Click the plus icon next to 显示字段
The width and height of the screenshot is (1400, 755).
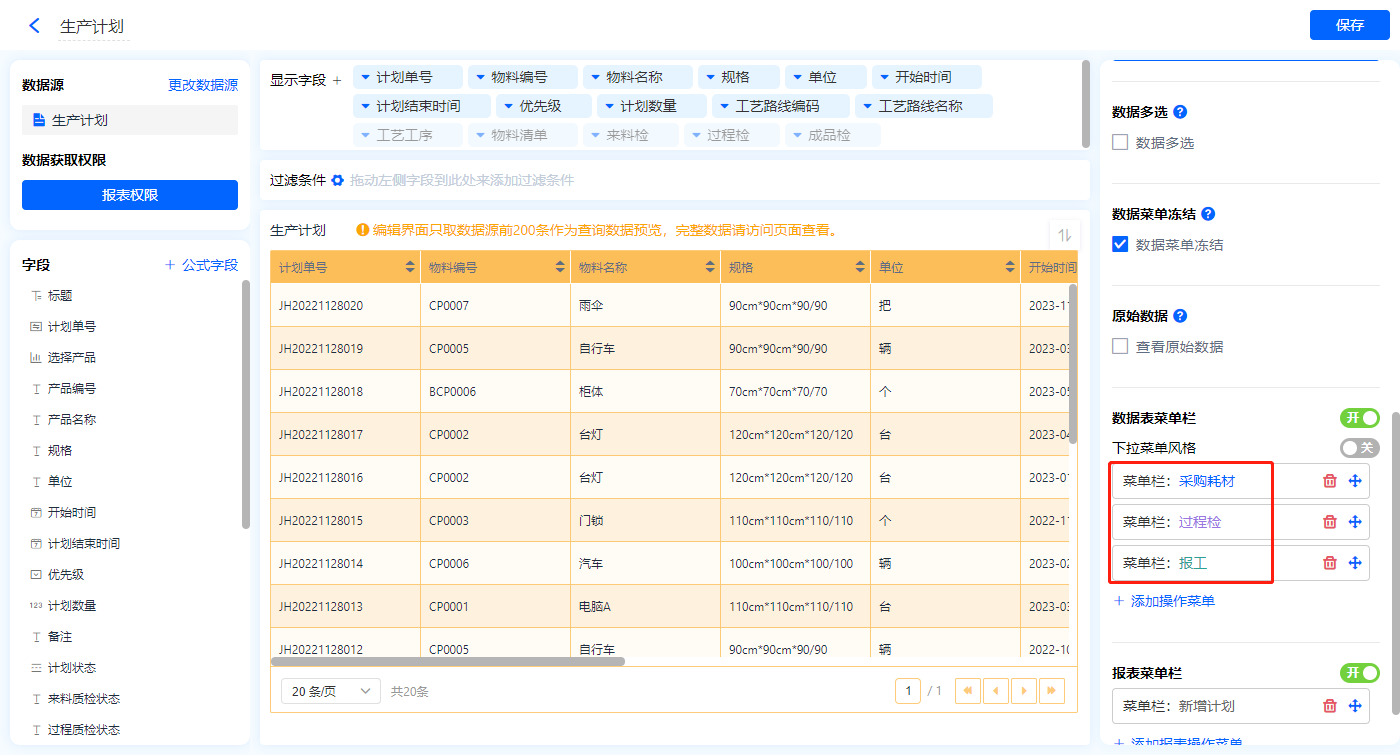click(337, 80)
